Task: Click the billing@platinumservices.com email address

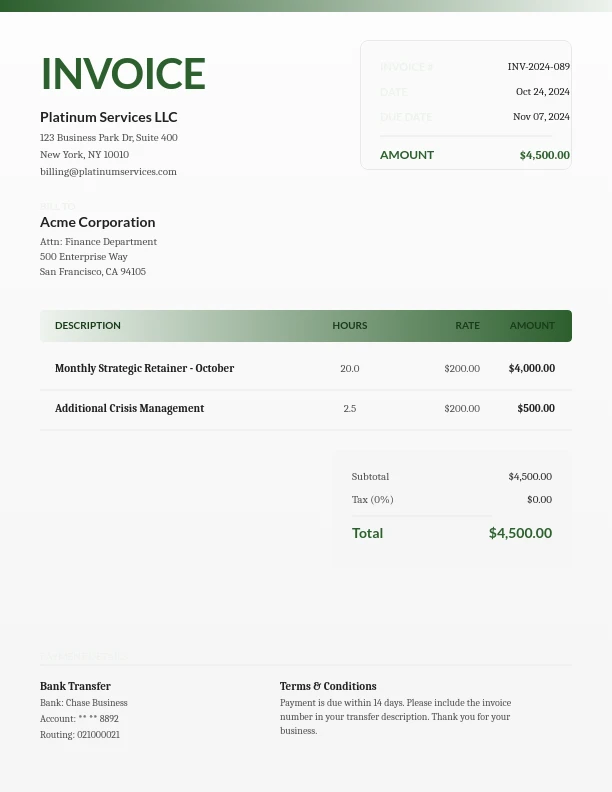Action: [x=108, y=172]
